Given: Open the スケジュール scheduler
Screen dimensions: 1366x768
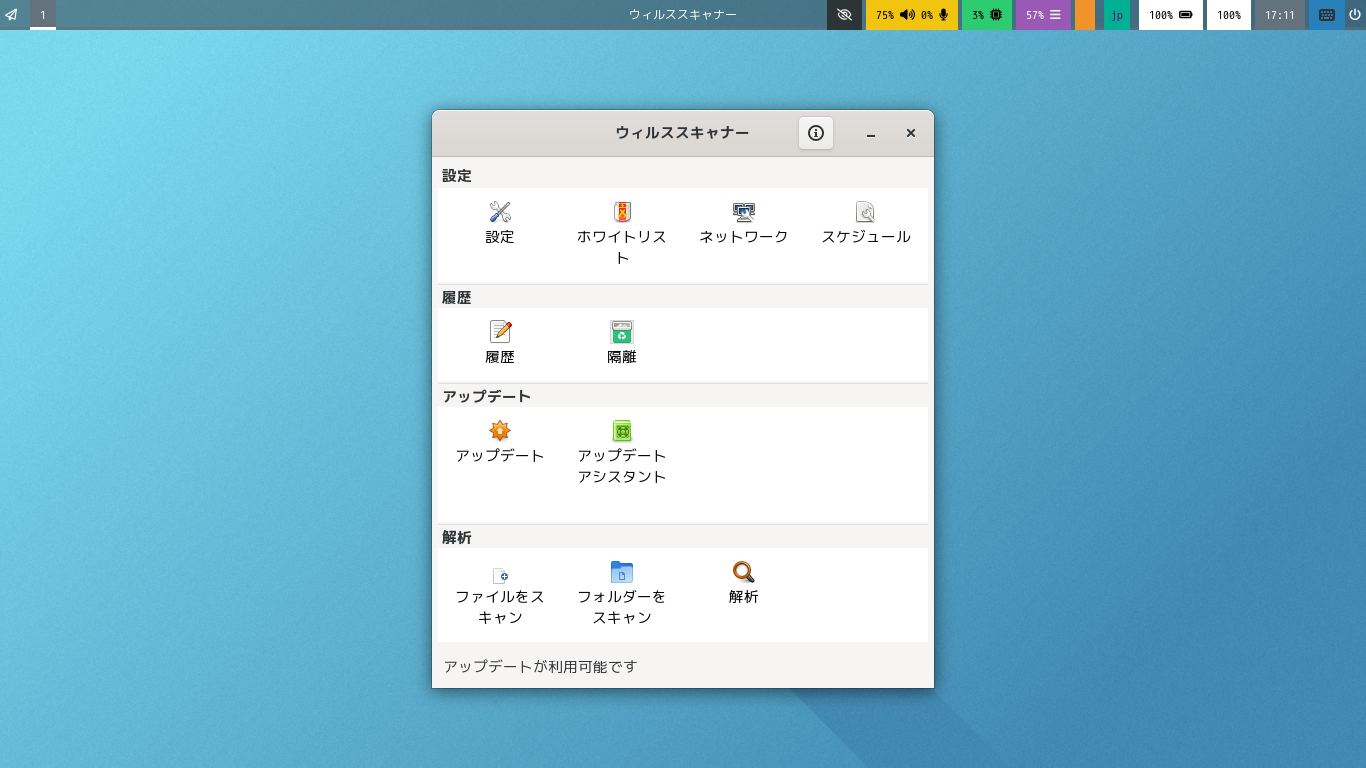Looking at the screenshot, I should (866, 212).
